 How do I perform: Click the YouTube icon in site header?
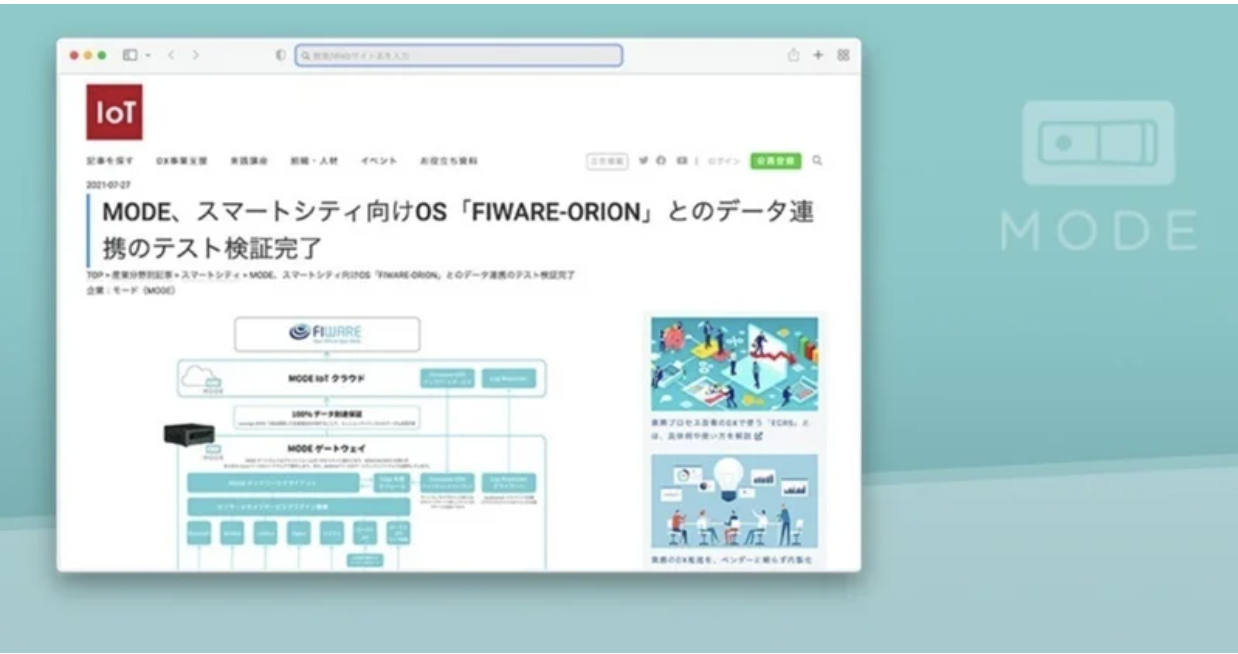681,160
